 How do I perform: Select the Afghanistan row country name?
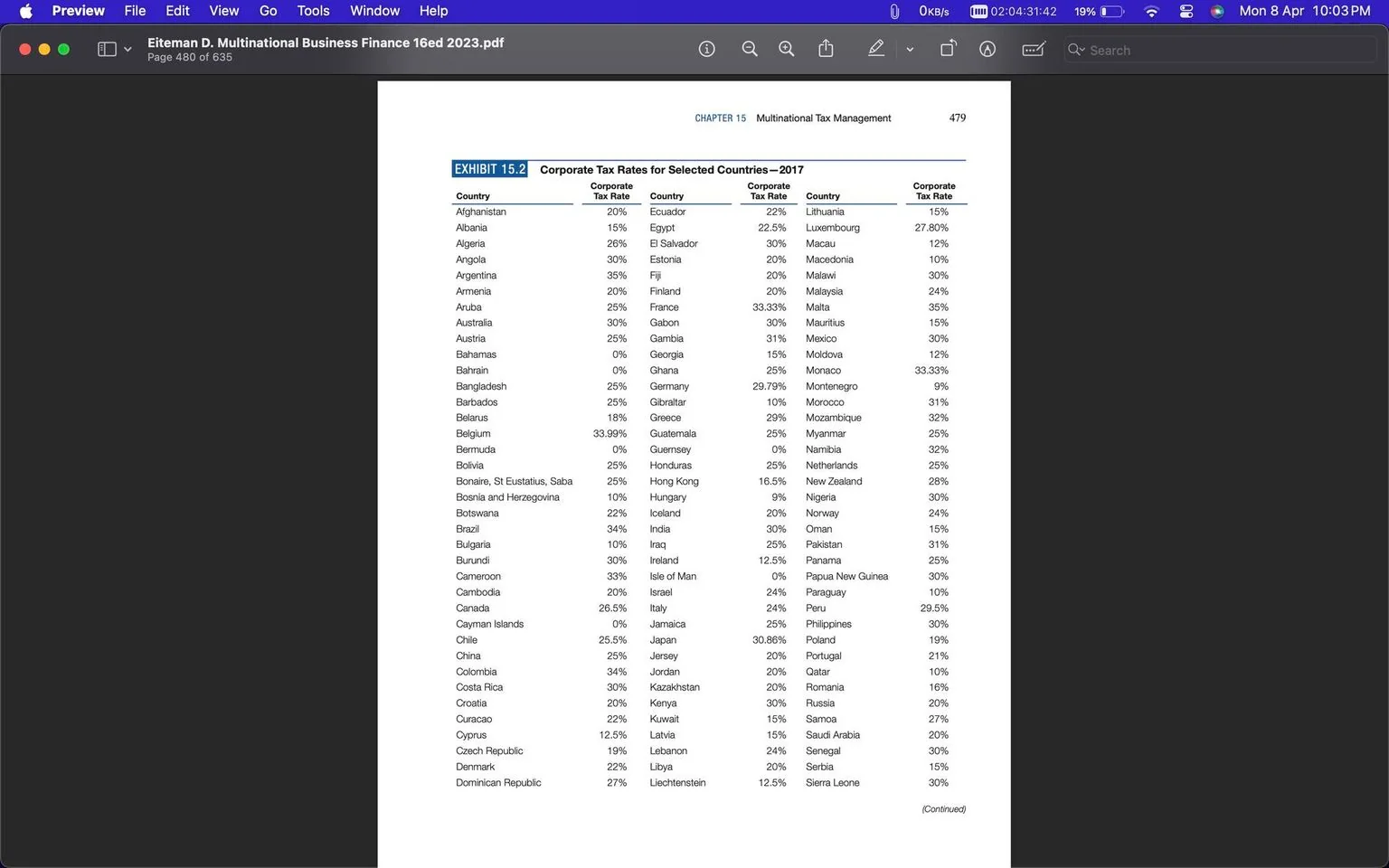click(x=481, y=212)
